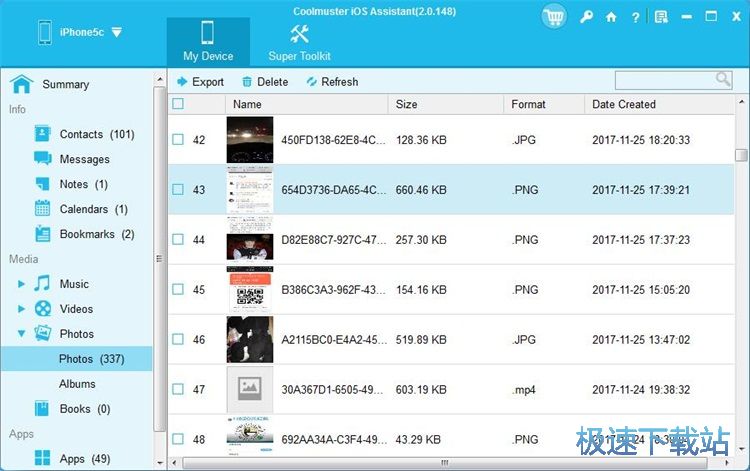Click file name D82E88C7-927C-47
Viewport: 750px width, 471px height.
(x=333, y=240)
